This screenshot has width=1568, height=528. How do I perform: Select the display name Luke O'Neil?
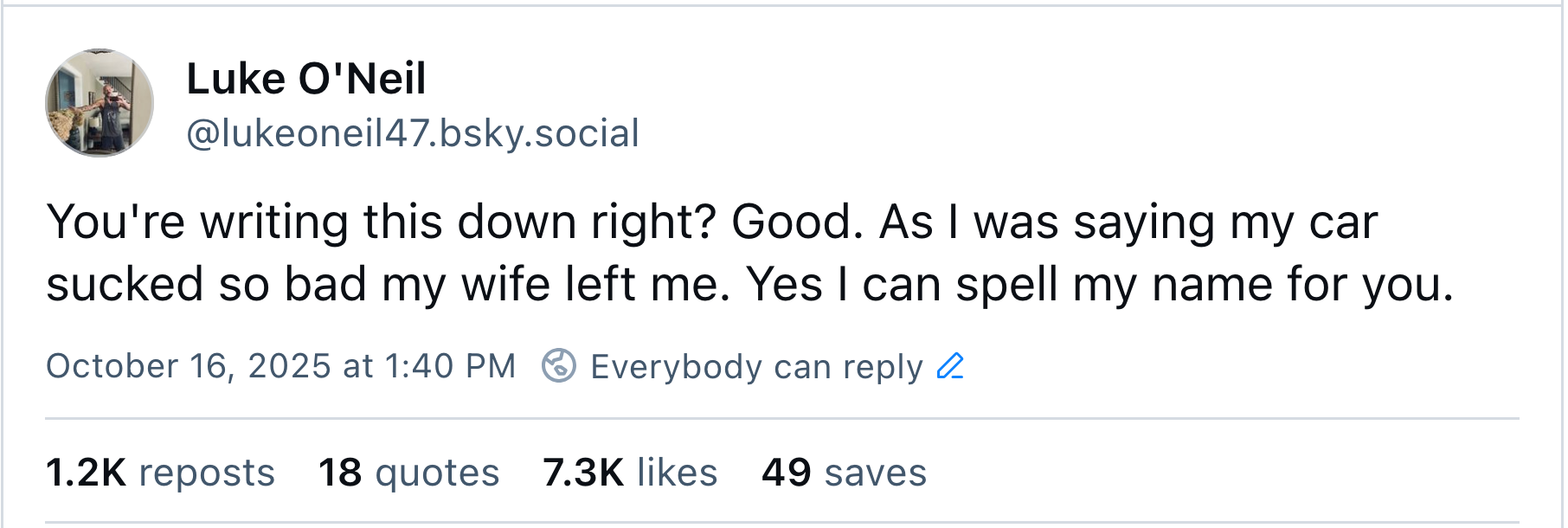point(306,80)
